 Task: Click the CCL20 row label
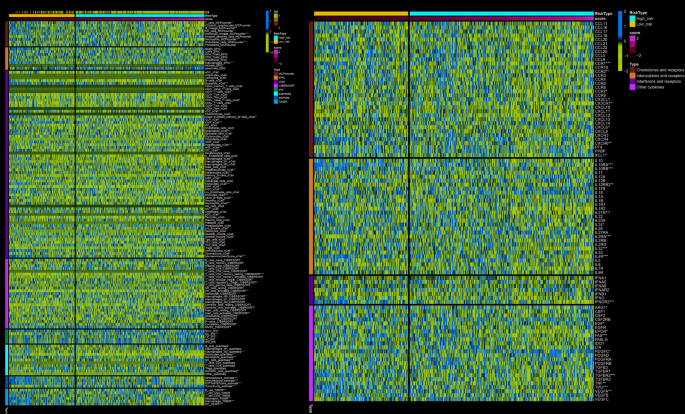point(601,39)
